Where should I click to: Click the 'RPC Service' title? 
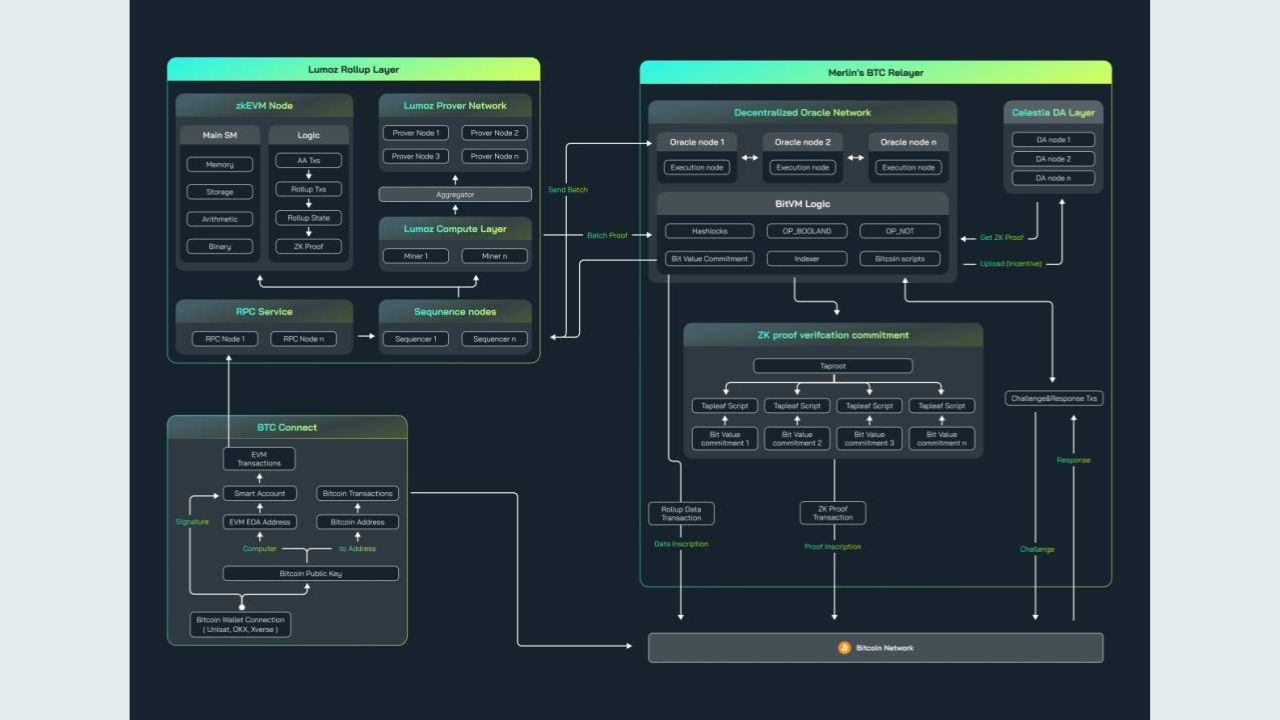tap(264, 311)
